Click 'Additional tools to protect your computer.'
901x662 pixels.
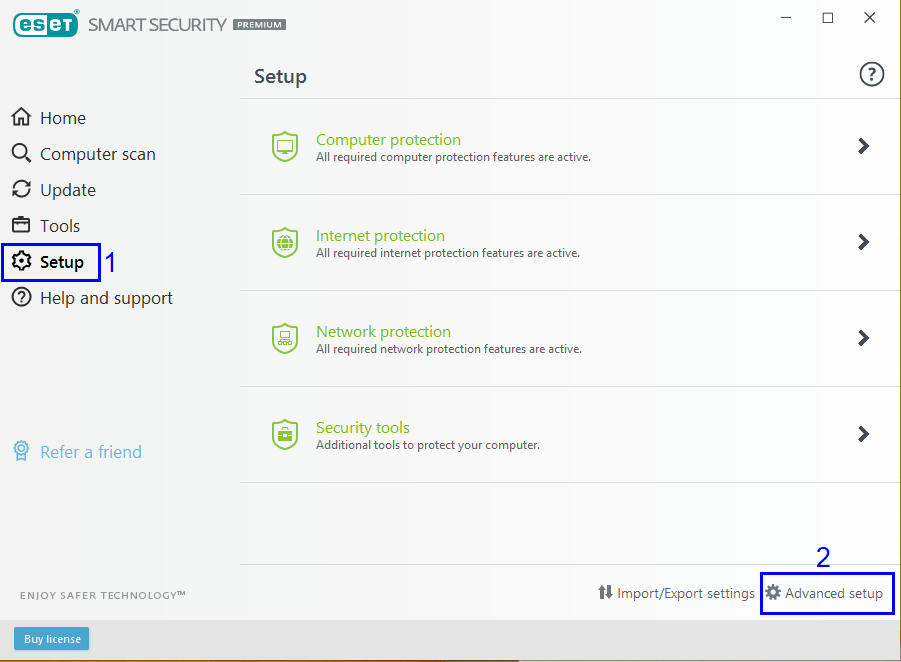(428, 445)
